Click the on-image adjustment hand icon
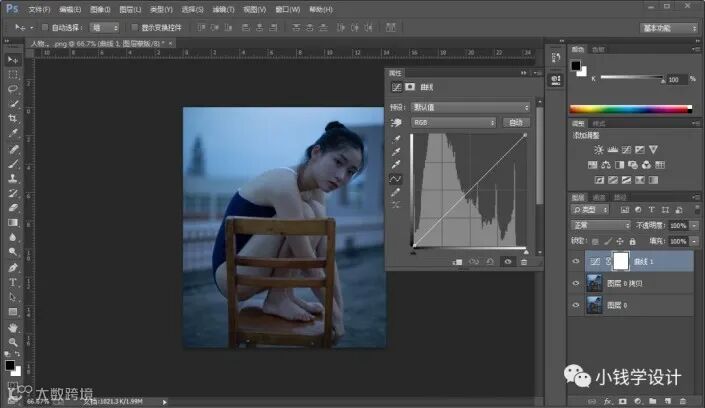705x408 pixels. [396, 122]
